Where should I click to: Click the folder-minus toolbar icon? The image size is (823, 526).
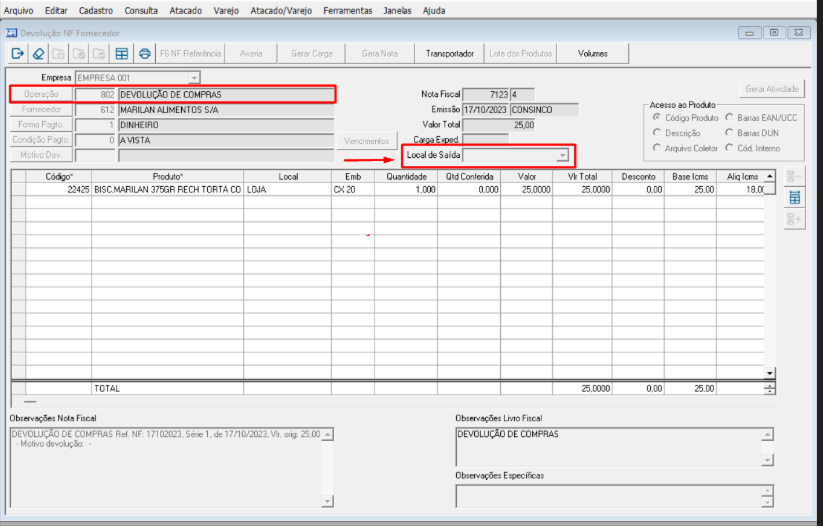pyautogui.click(x=99, y=54)
